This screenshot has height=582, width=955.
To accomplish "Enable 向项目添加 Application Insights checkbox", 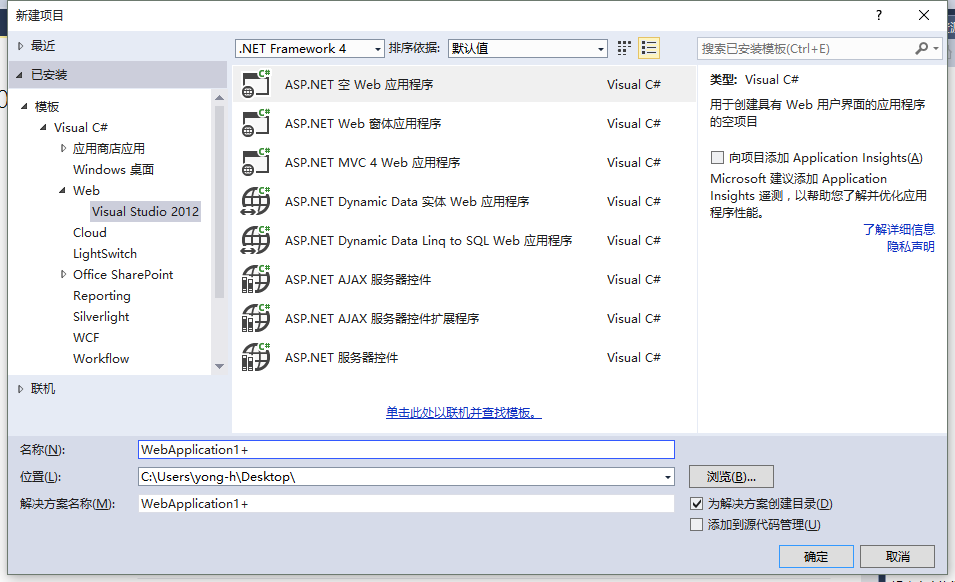I will pyautogui.click(x=717, y=158).
